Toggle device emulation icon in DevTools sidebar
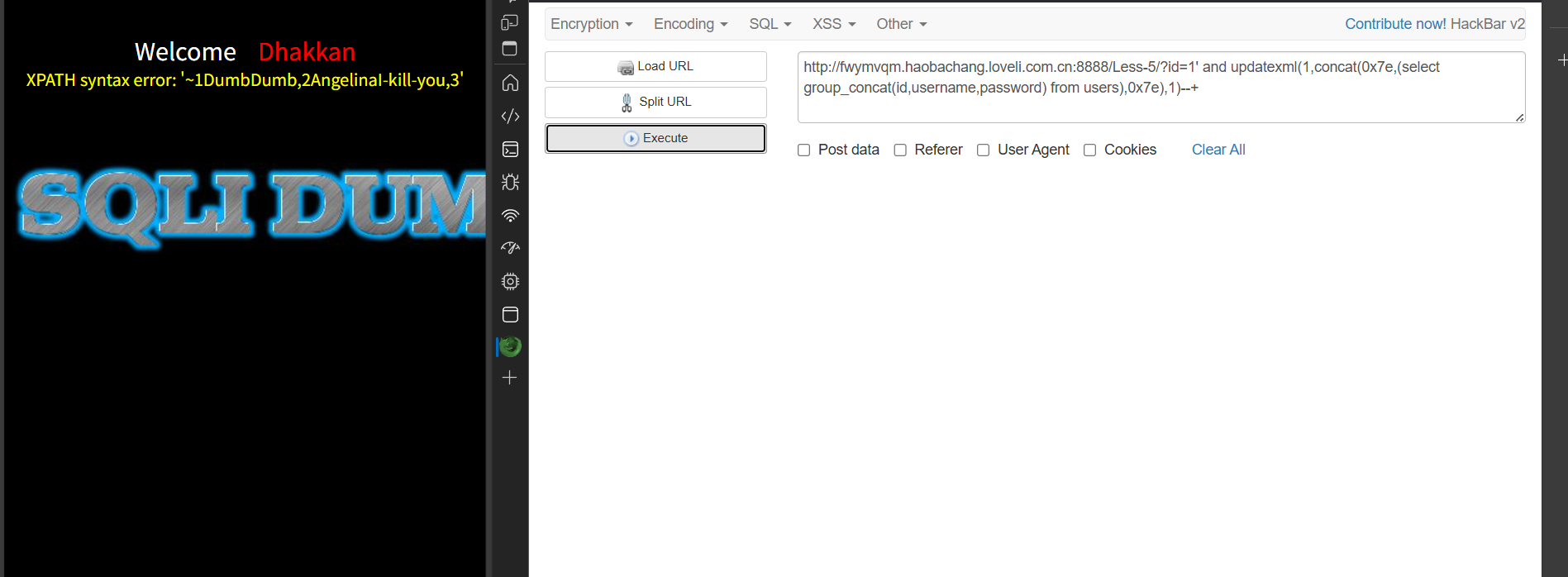1568x577 pixels. [510, 22]
